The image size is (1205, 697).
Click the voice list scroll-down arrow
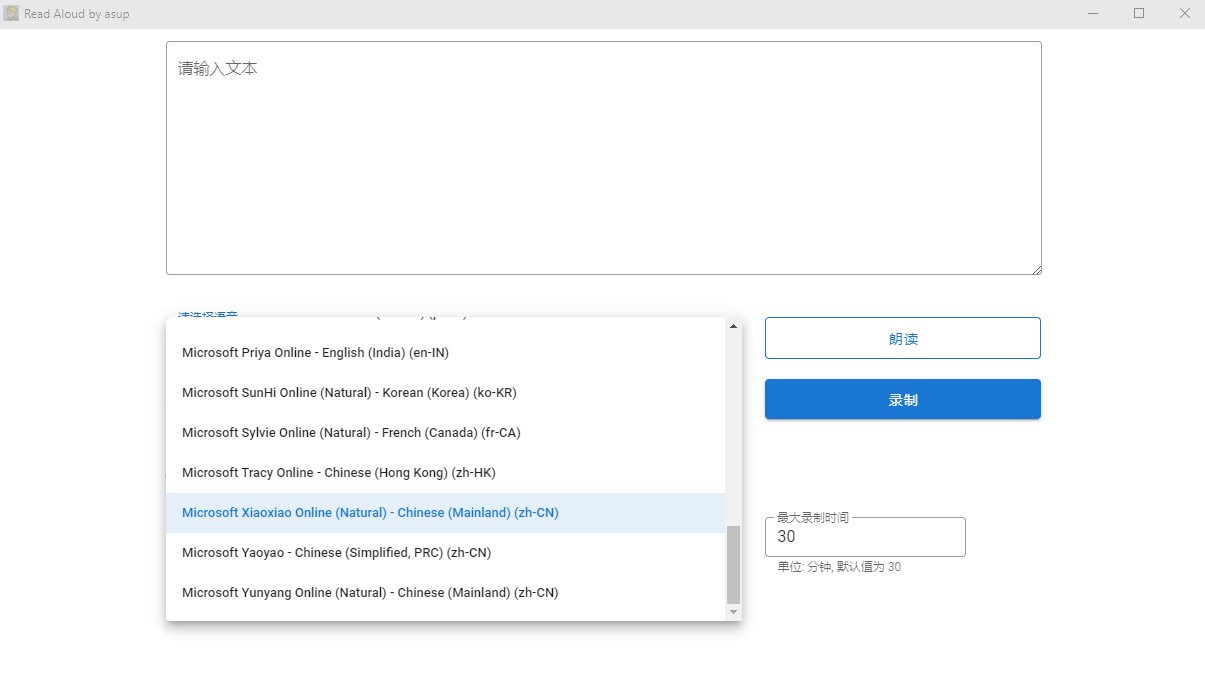point(733,611)
